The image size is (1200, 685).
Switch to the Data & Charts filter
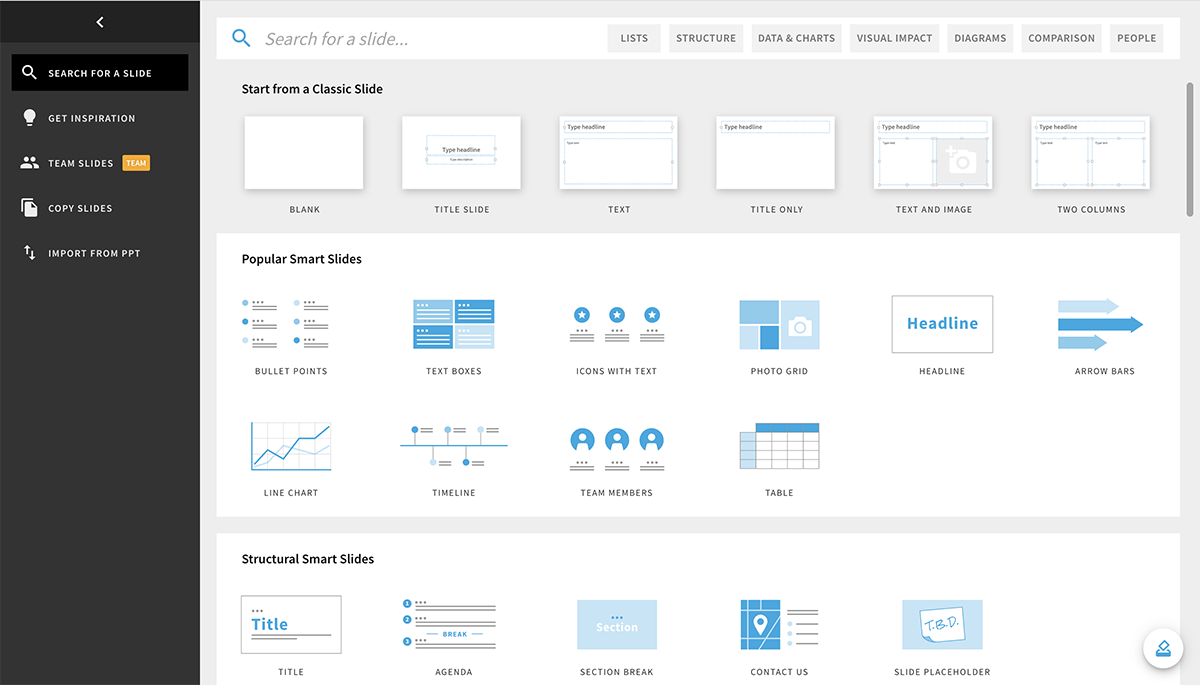click(x=795, y=37)
